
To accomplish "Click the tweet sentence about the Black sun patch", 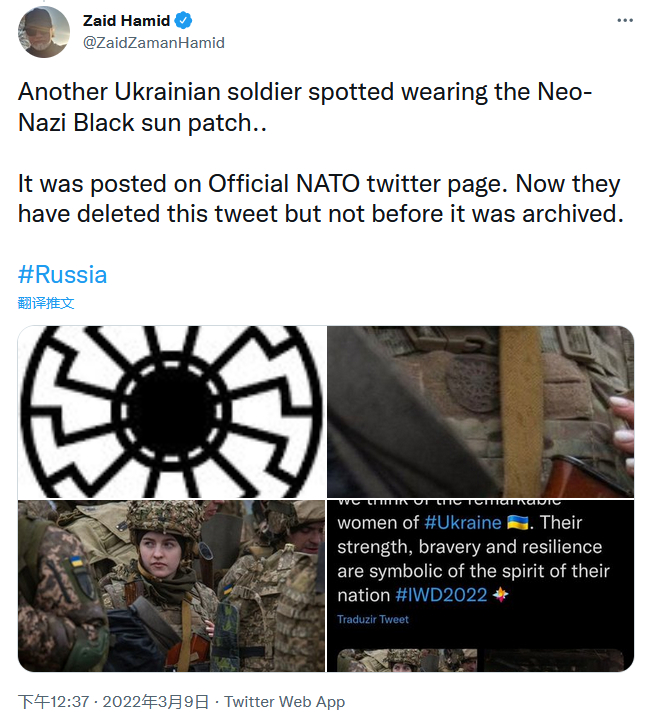I will point(305,107).
